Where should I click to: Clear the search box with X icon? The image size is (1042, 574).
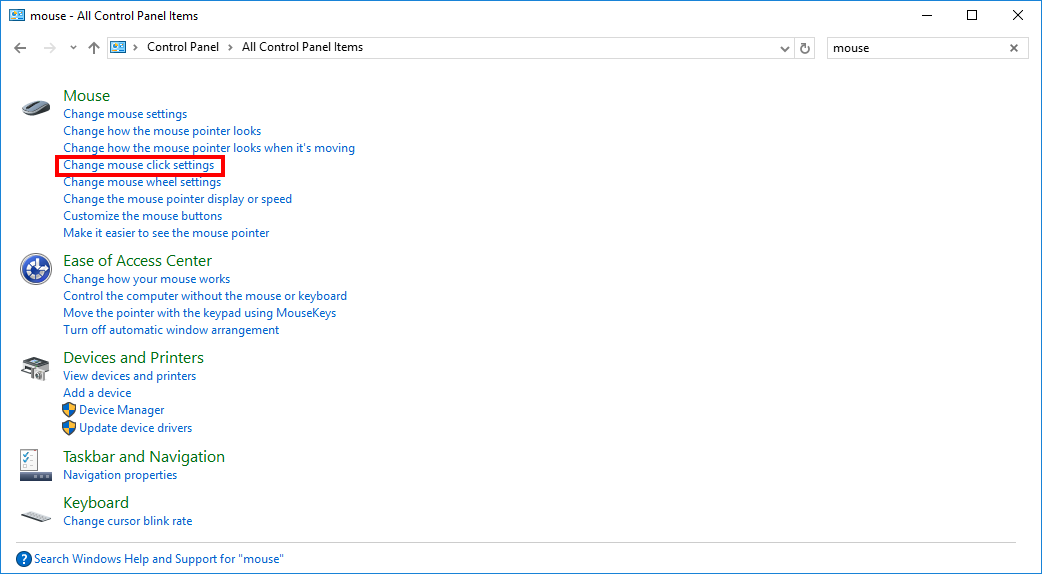pyautogui.click(x=1014, y=48)
